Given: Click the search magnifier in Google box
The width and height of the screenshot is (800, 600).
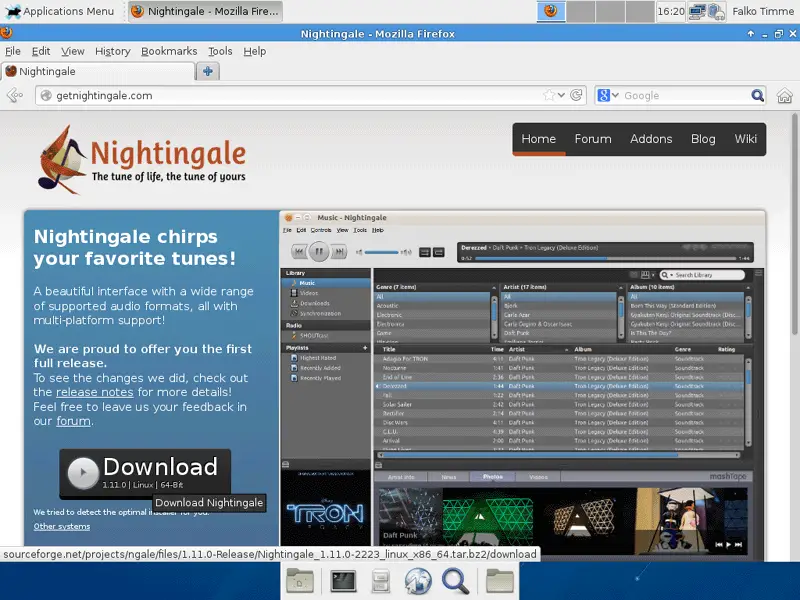Looking at the screenshot, I should click(758, 95).
